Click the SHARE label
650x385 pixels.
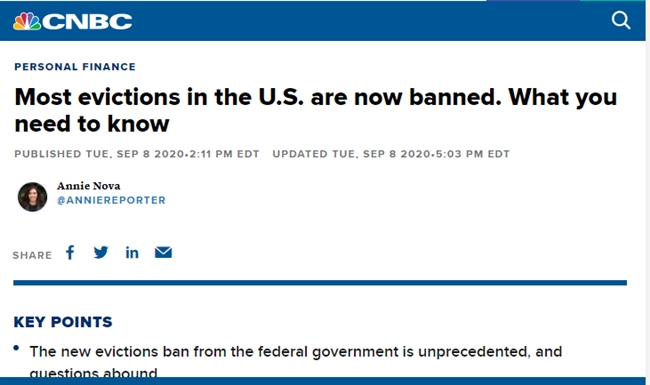(32, 255)
